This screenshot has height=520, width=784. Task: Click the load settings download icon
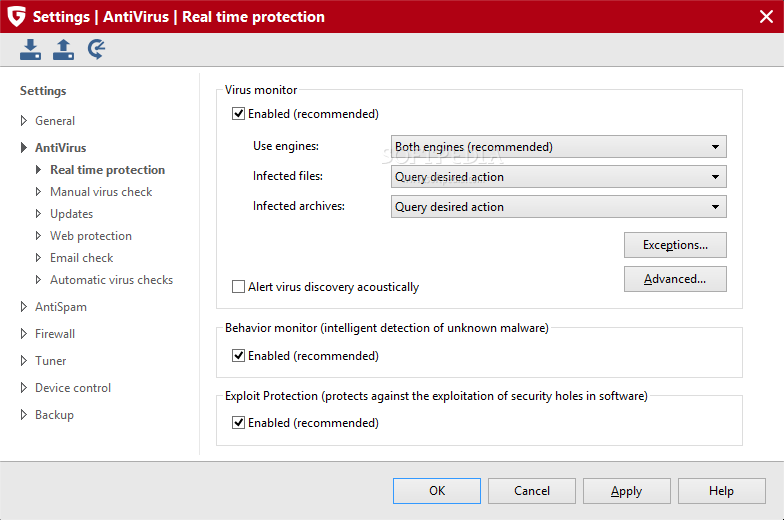pyautogui.click(x=30, y=50)
